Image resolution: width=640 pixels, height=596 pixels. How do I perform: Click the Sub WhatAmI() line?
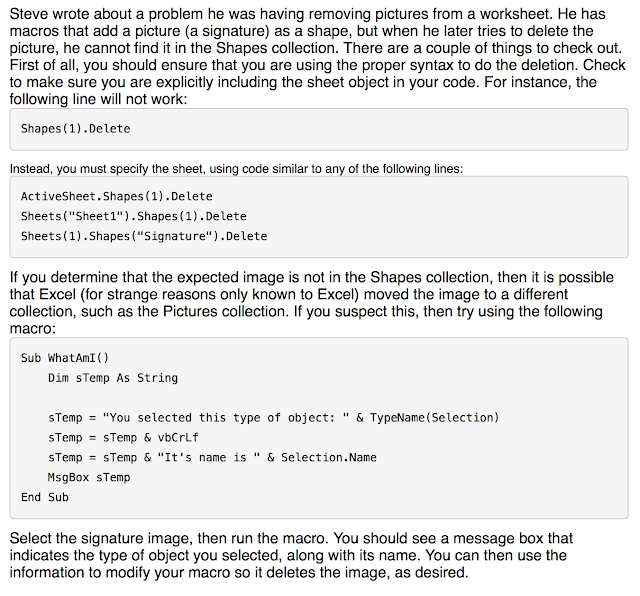(65, 358)
